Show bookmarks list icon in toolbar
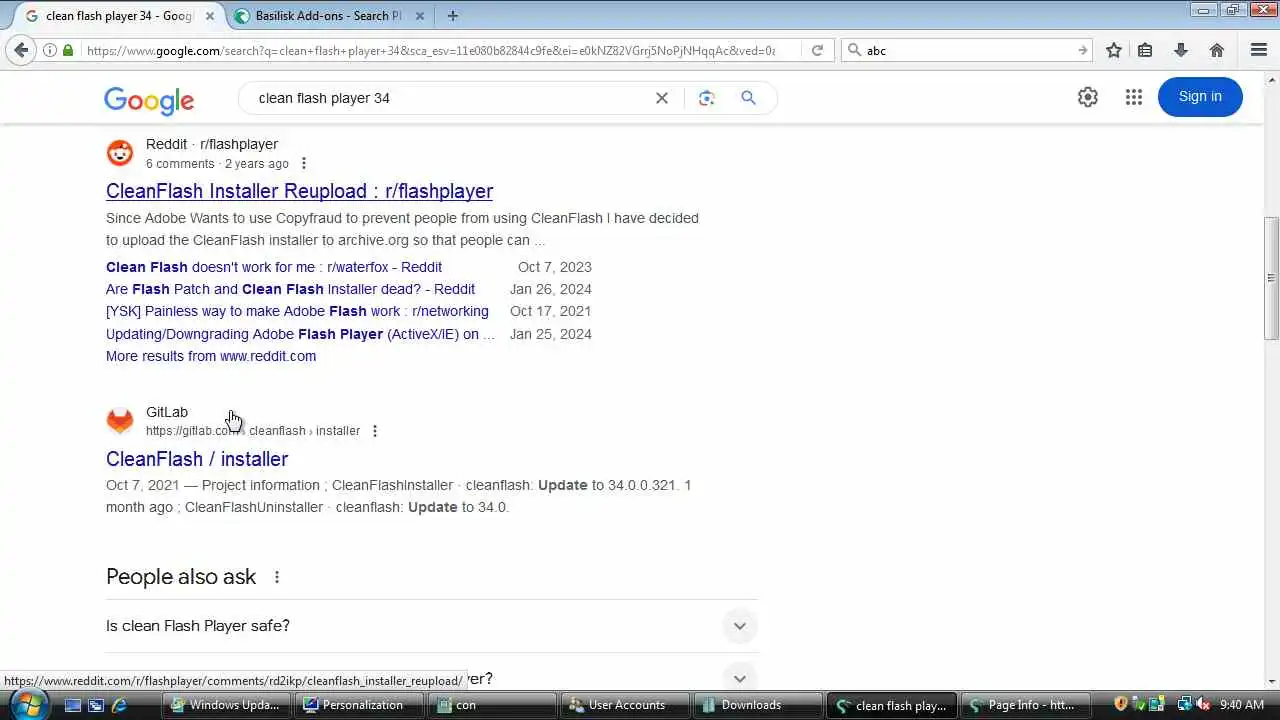This screenshot has height=720, width=1280. [x=1146, y=50]
